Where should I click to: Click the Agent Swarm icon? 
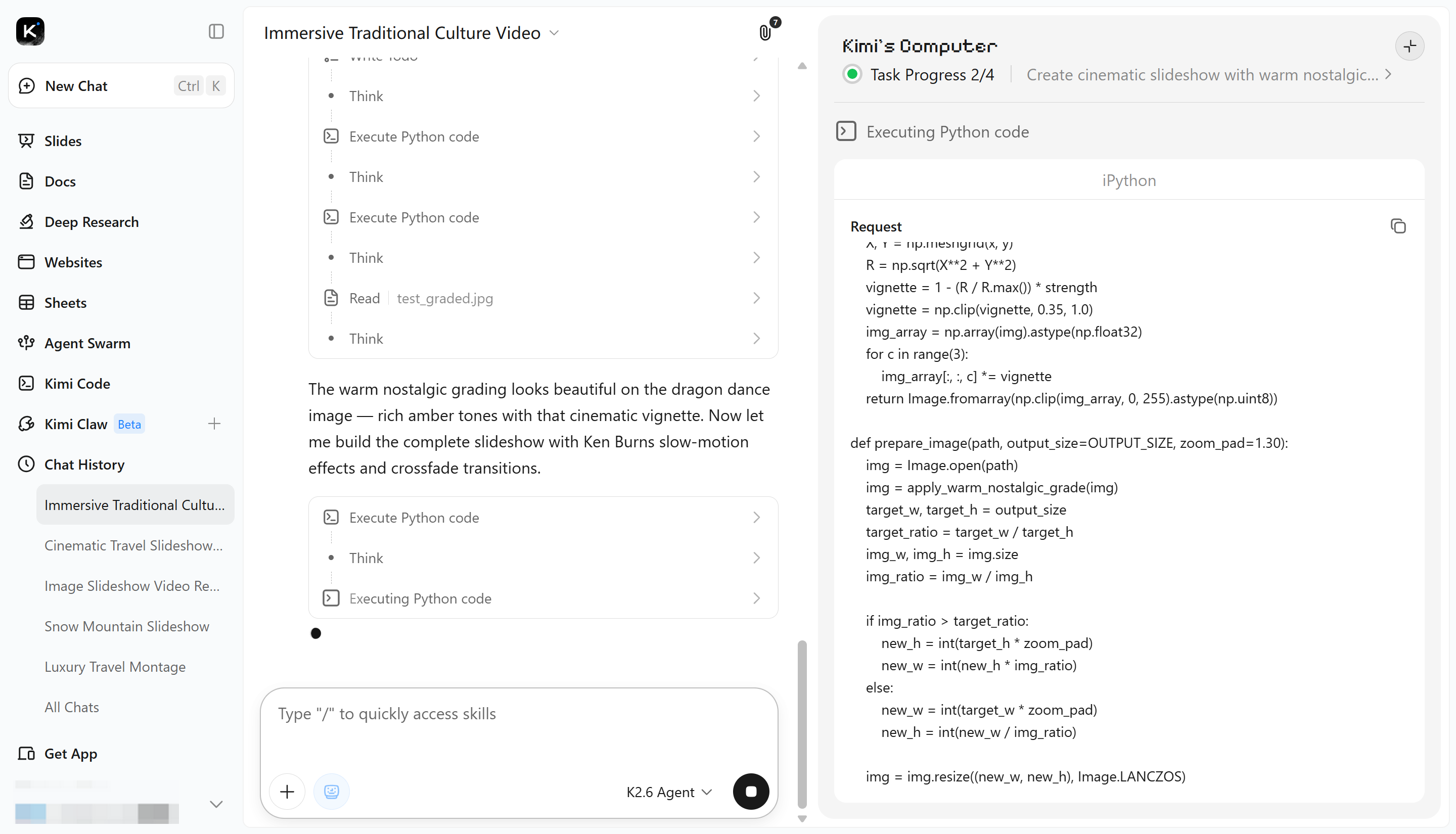tap(26, 344)
